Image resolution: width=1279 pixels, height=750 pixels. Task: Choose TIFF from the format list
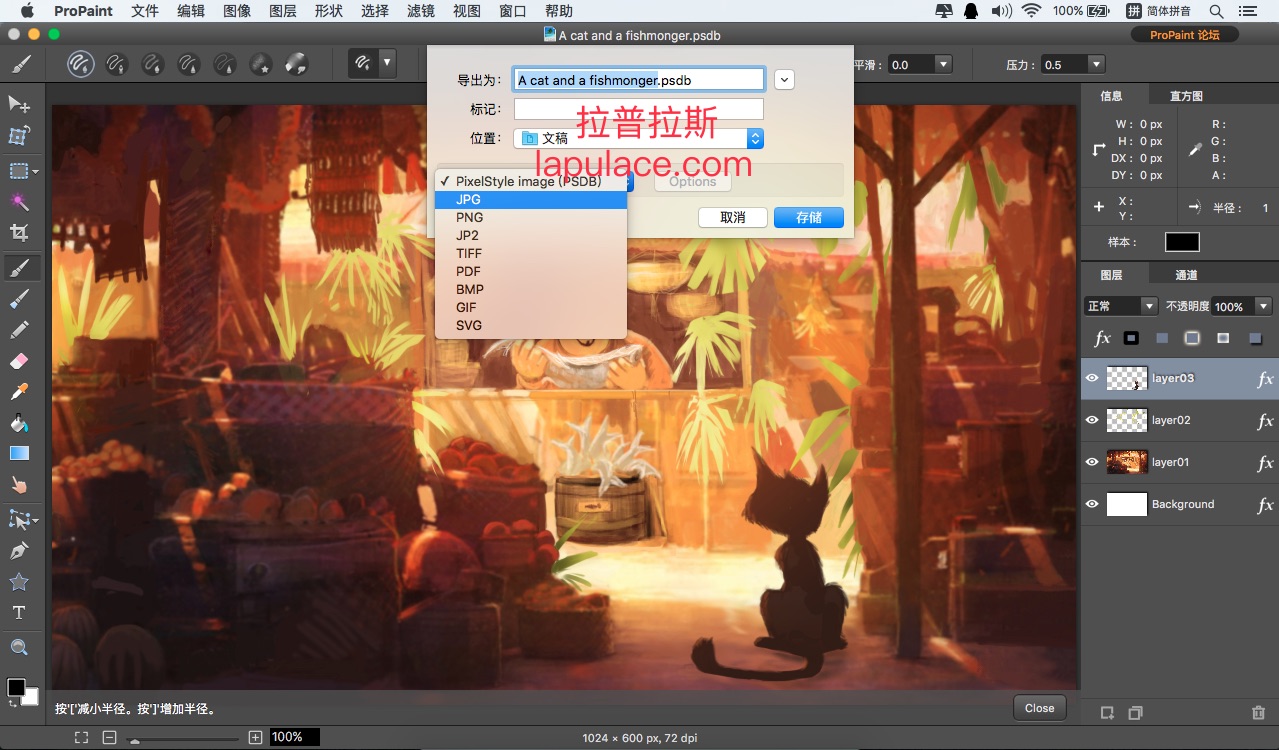pos(531,253)
